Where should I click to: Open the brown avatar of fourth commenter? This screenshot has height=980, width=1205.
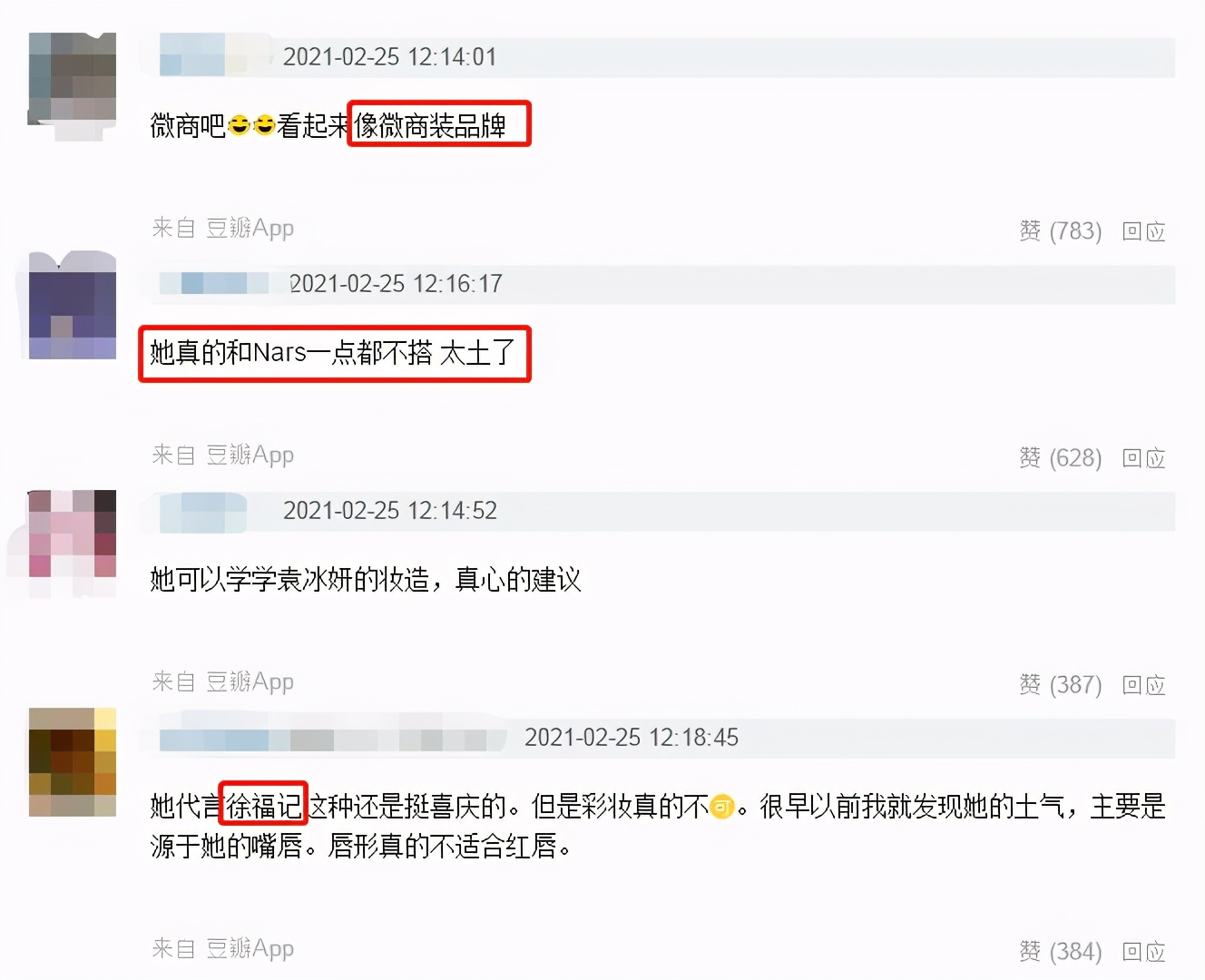(x=73, y=762)
